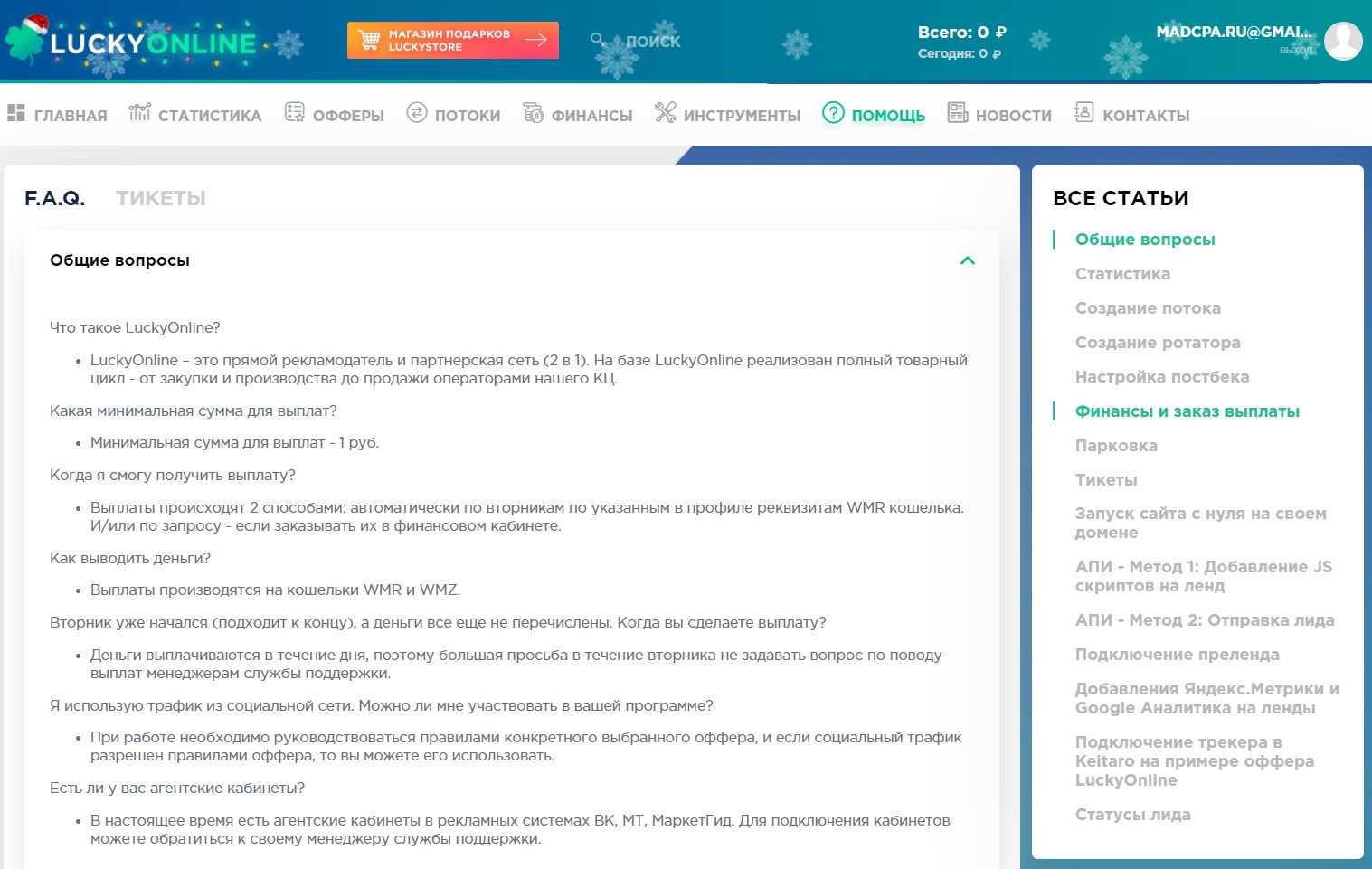
Task: Click the Контакты address book icon
Action: pos(1083,112)
